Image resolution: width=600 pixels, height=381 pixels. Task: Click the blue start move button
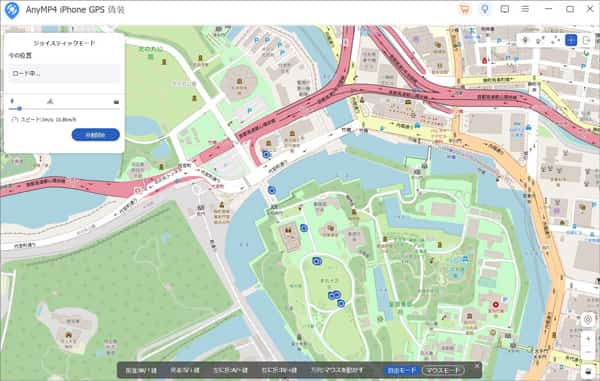coord(96,135)
